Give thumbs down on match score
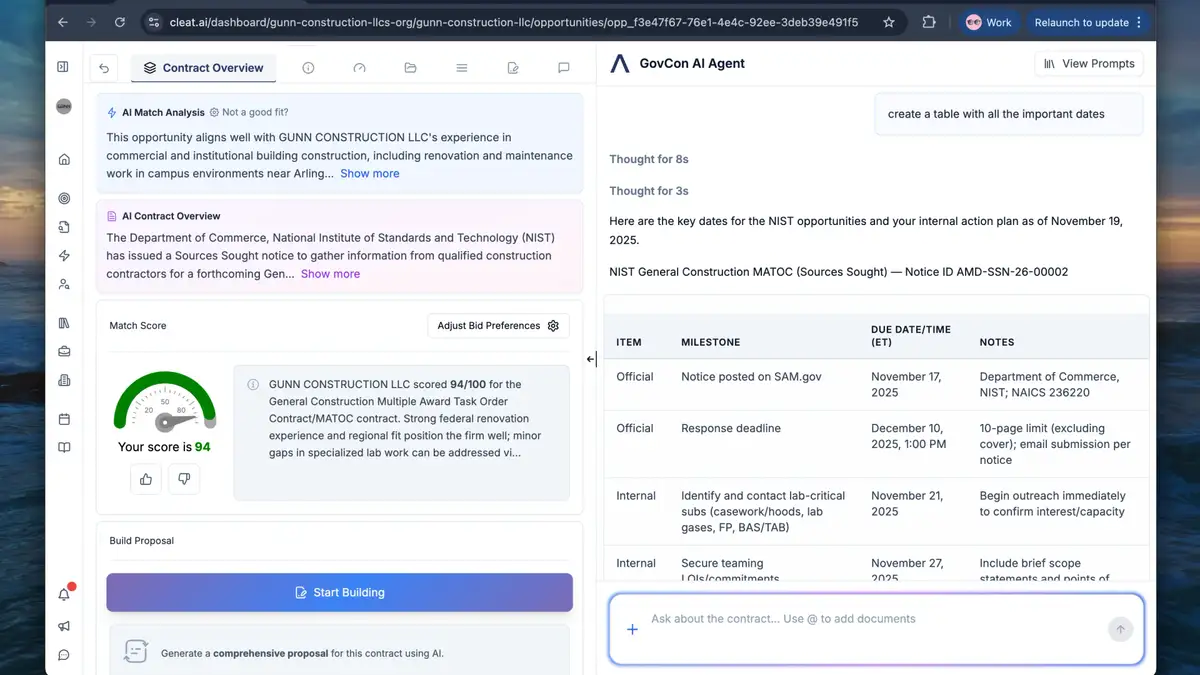Viewport: 1200px width, 675px height. point(184,479)
